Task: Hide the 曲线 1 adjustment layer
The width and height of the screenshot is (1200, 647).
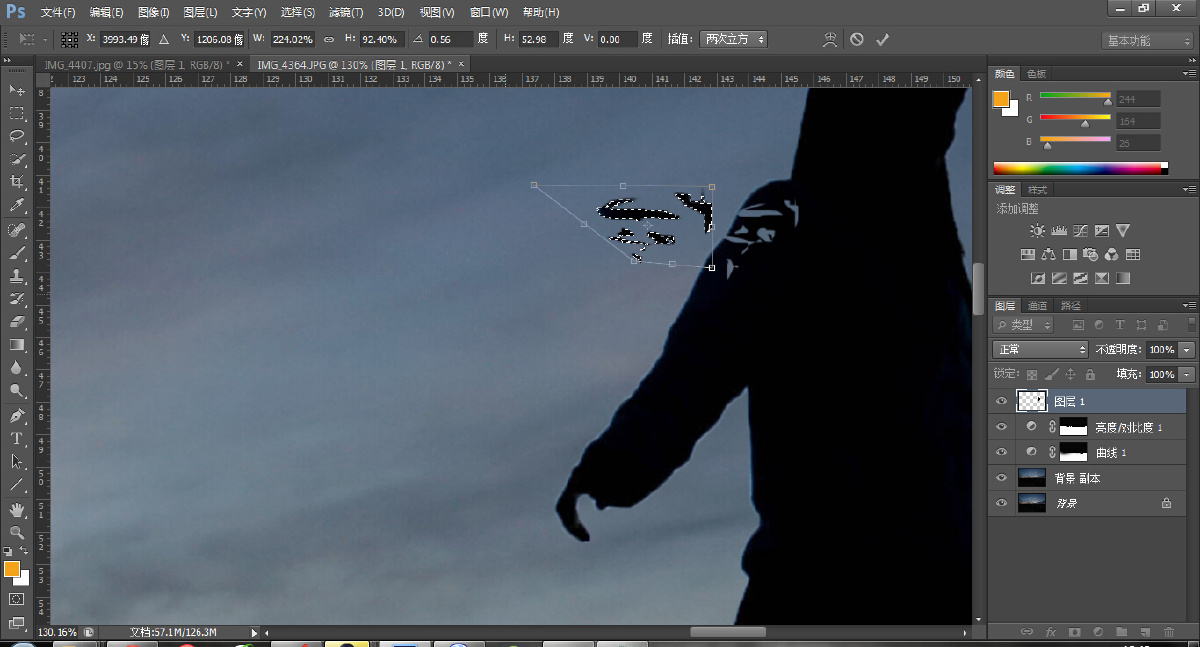Action: 1001,453
